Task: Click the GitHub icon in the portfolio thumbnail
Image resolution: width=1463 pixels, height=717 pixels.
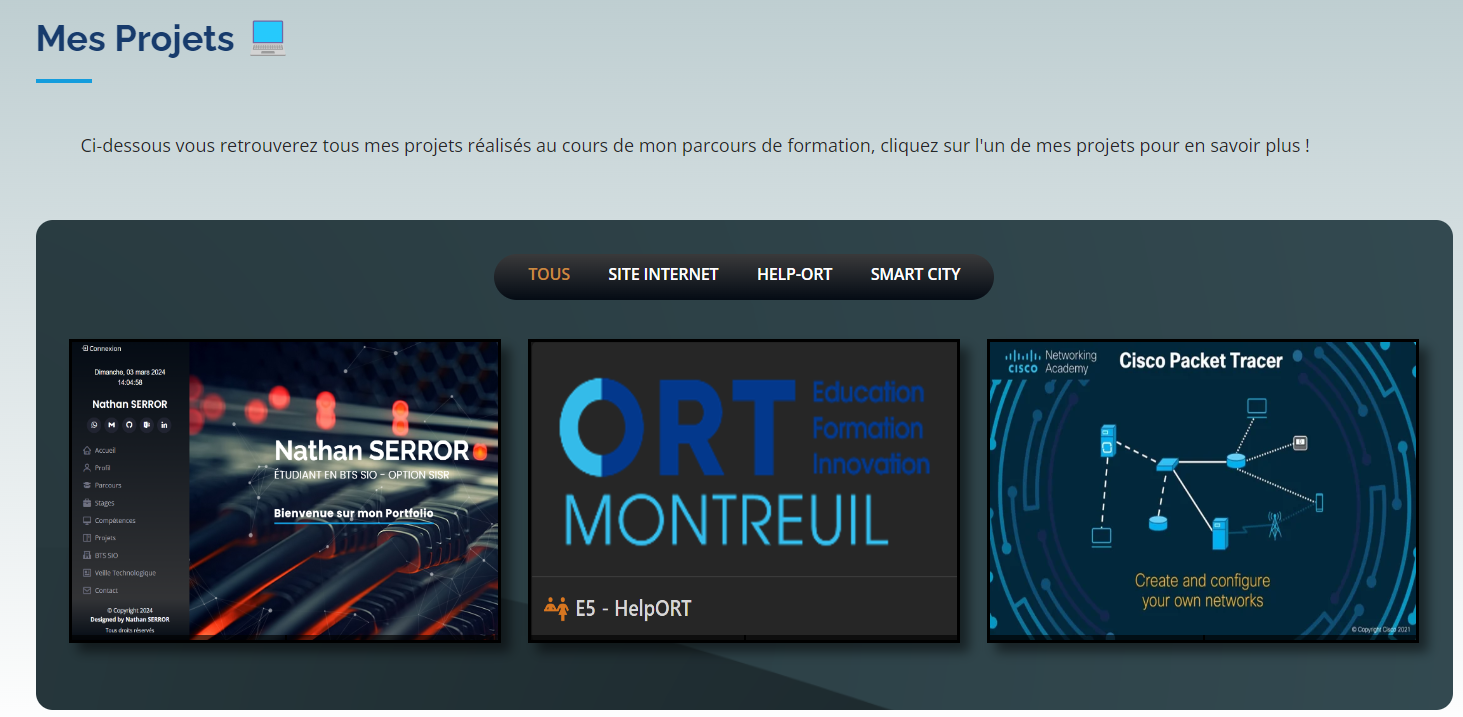Action: [129, 425]
